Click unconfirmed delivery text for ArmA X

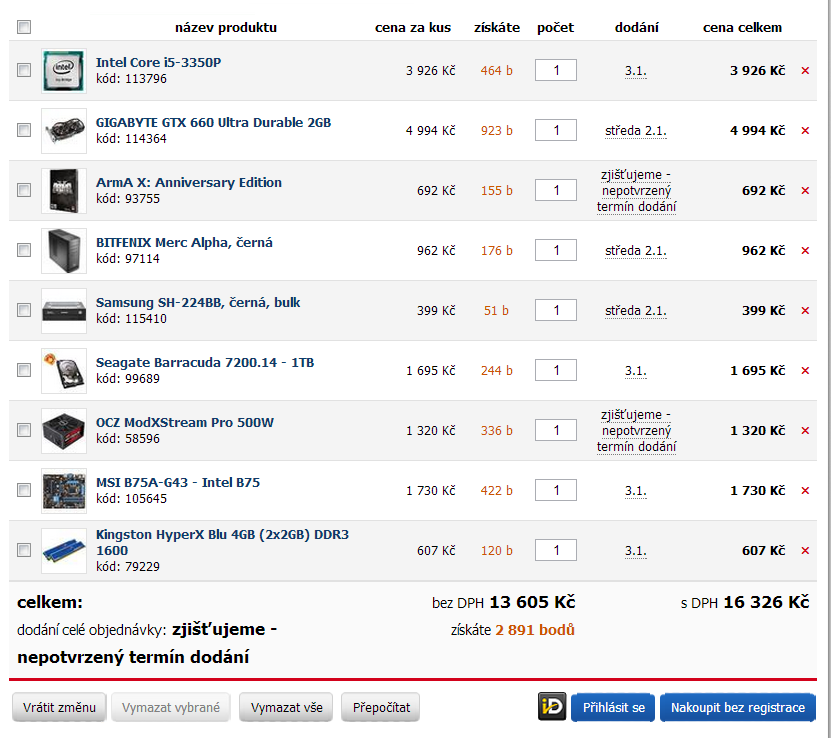(x=636, y=191)
